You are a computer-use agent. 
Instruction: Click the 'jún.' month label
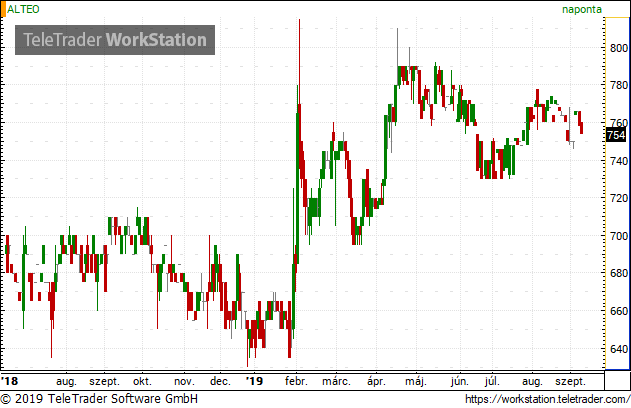pos(460,381)
